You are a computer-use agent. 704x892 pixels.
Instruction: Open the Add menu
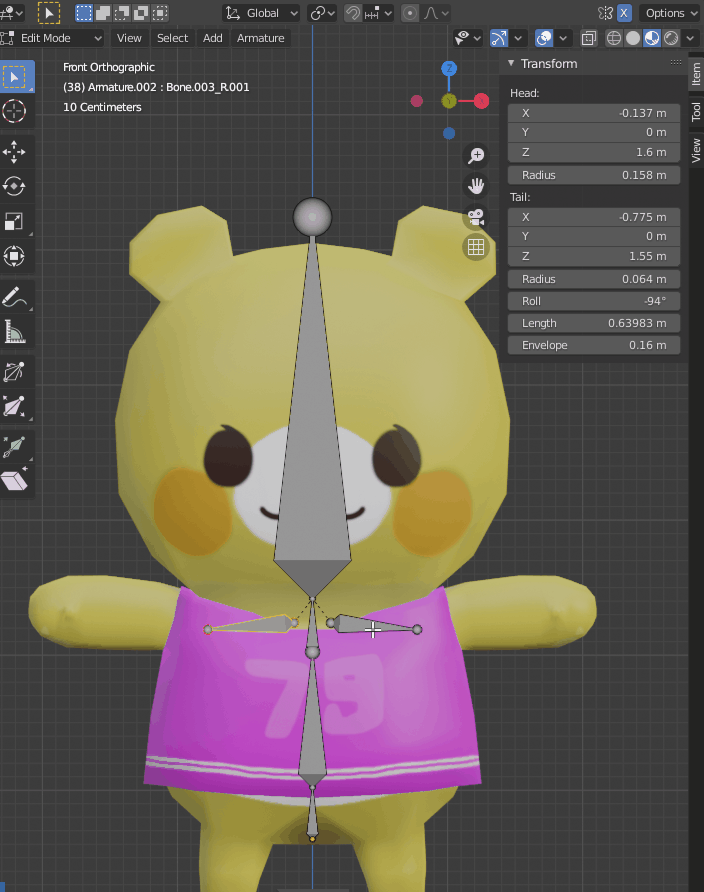213,38
